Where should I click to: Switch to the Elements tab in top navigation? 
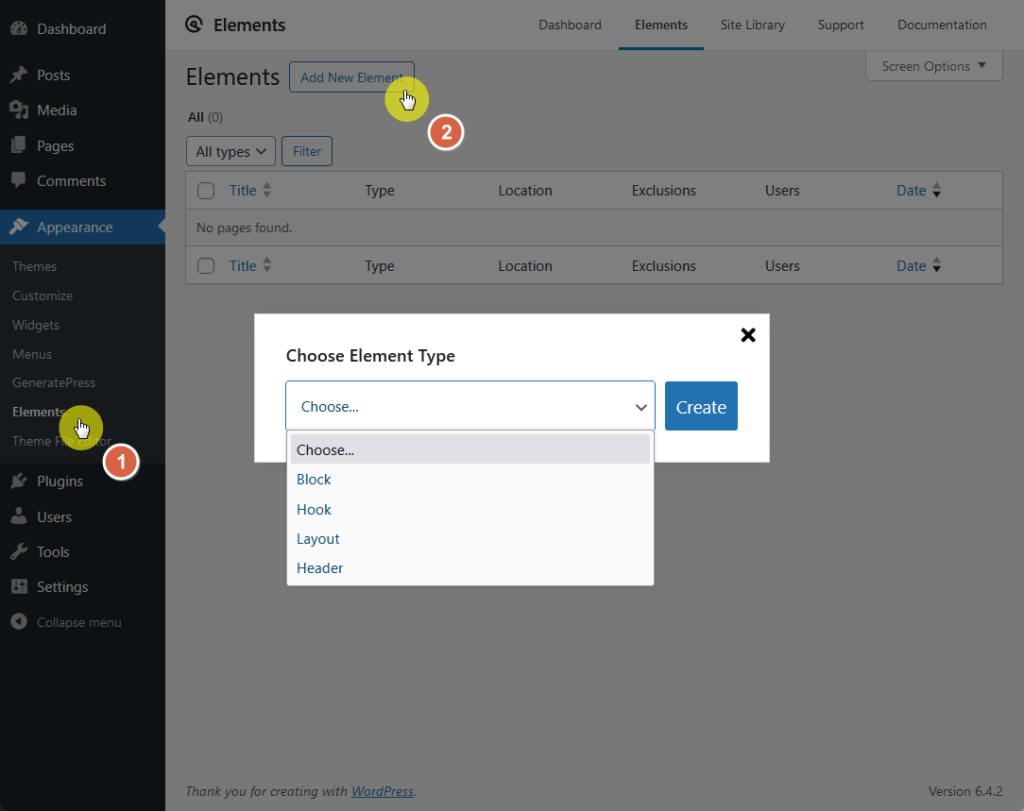[661, 25]
